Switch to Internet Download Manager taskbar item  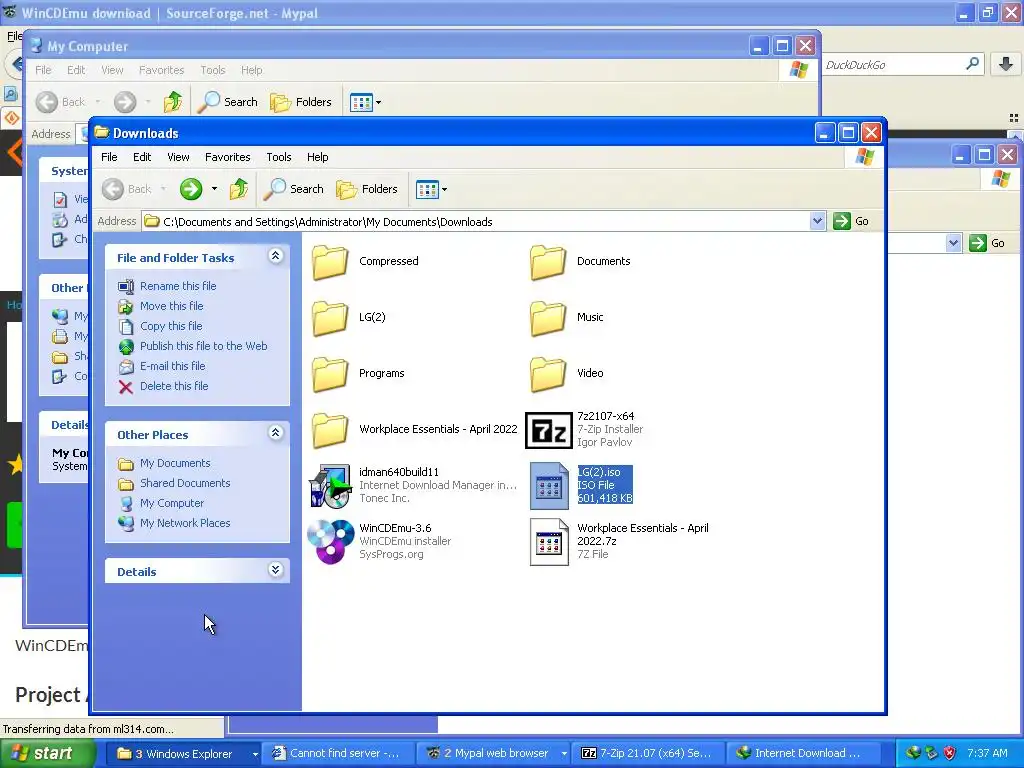point(802,754)
